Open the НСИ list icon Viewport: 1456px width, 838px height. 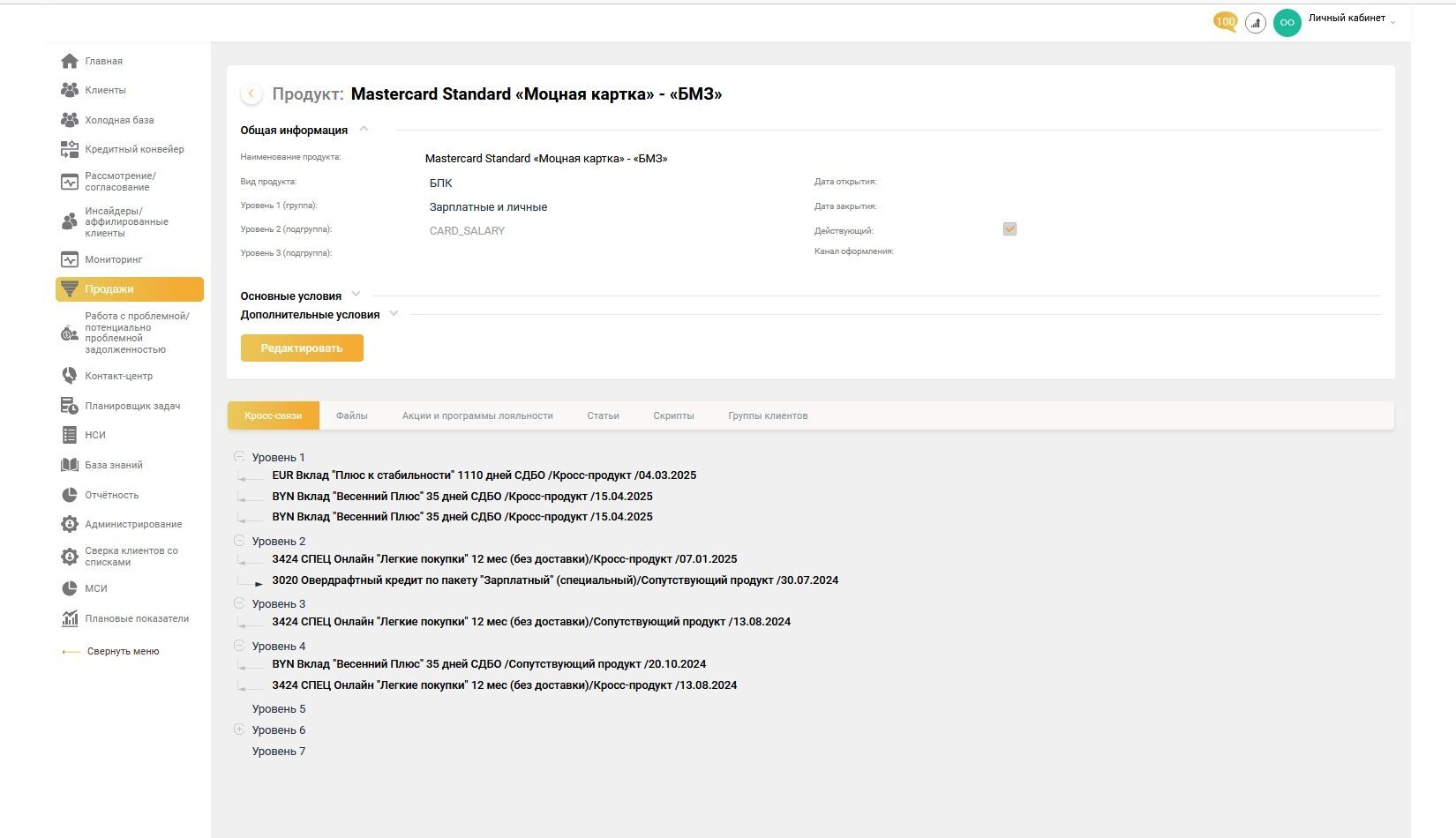click(x=70, y=435)
